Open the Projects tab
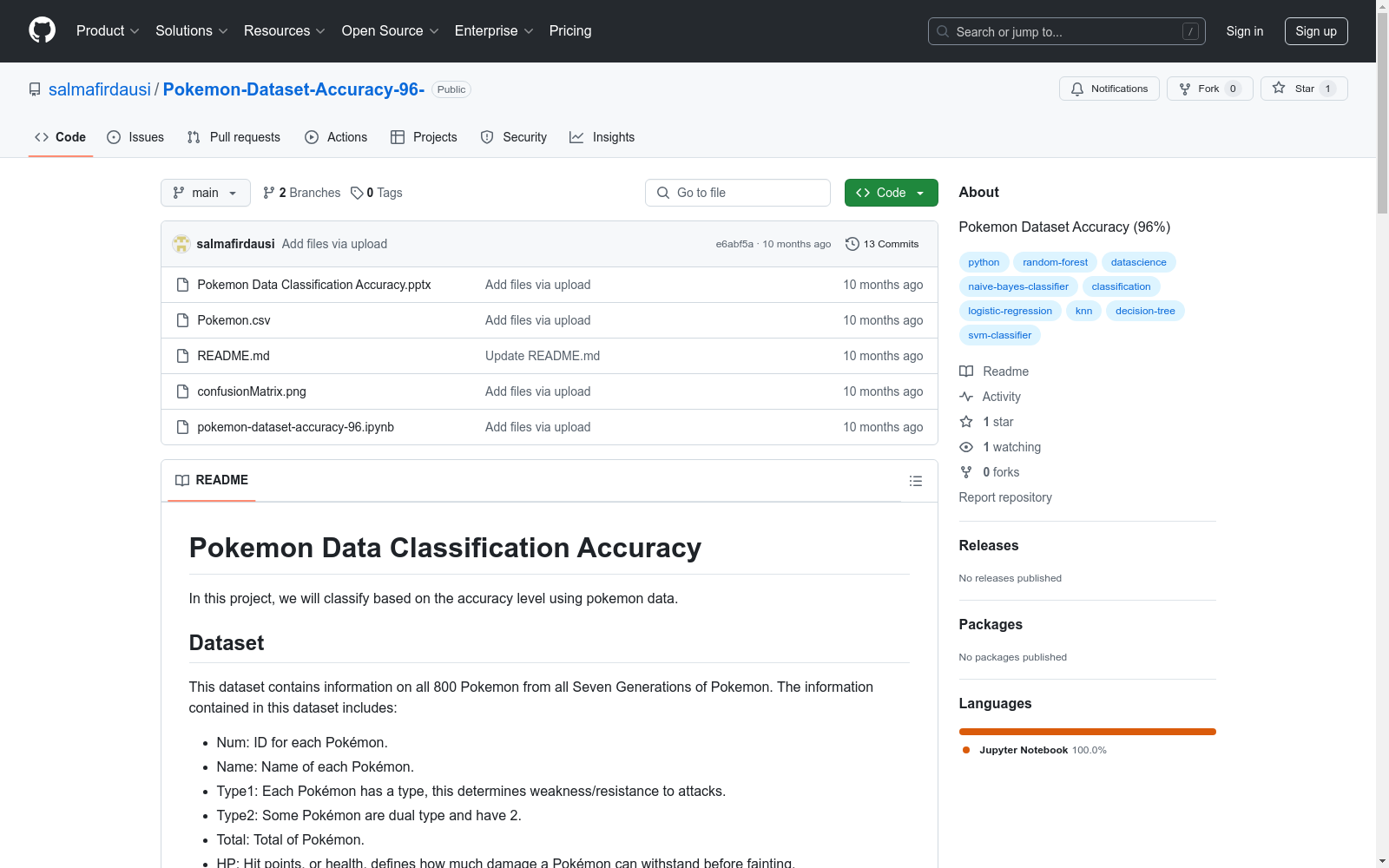Image resolution: width=1389 pixels, height=868 pixels. coord(424,137)
